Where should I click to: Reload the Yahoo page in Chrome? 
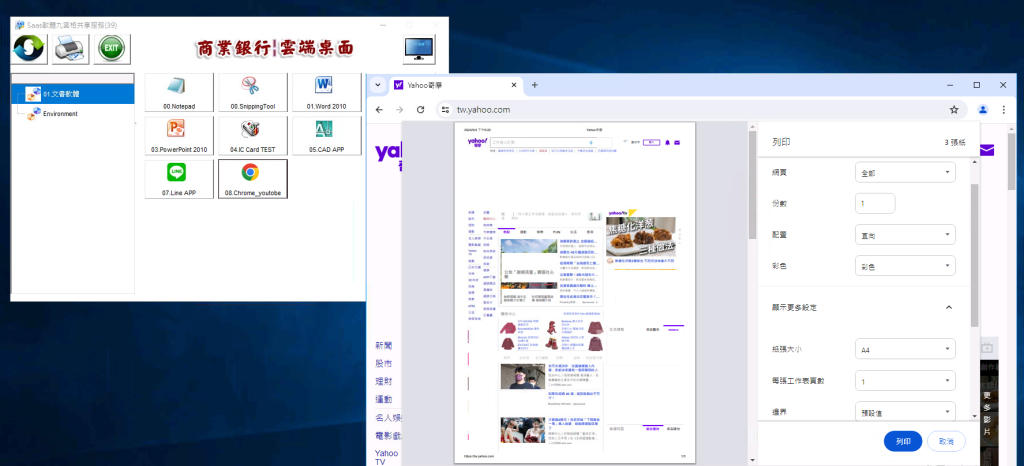[x=421, y=110]
